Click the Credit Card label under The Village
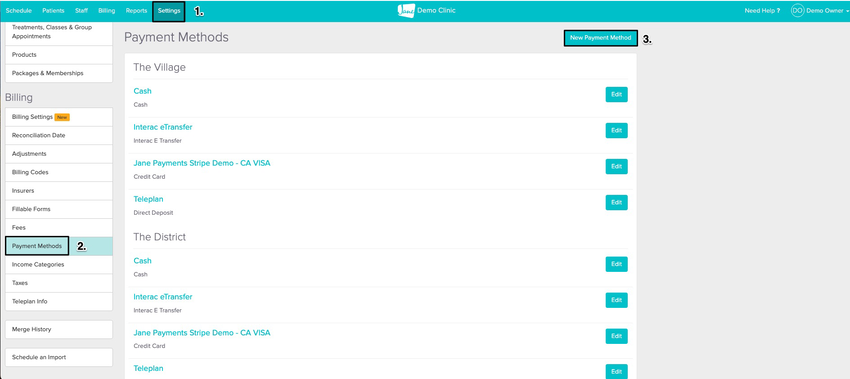The image size is (850, 379). pos(149,177)
